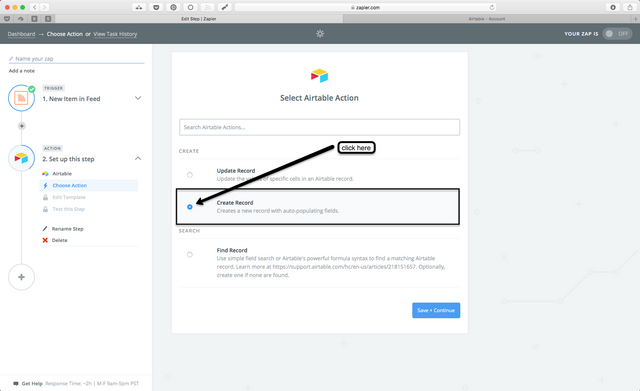This screenshot has height=391, width=640.
Task: Switch to the Airtable - Account tab
Action: pyautogui.click(x=487, y=19)
